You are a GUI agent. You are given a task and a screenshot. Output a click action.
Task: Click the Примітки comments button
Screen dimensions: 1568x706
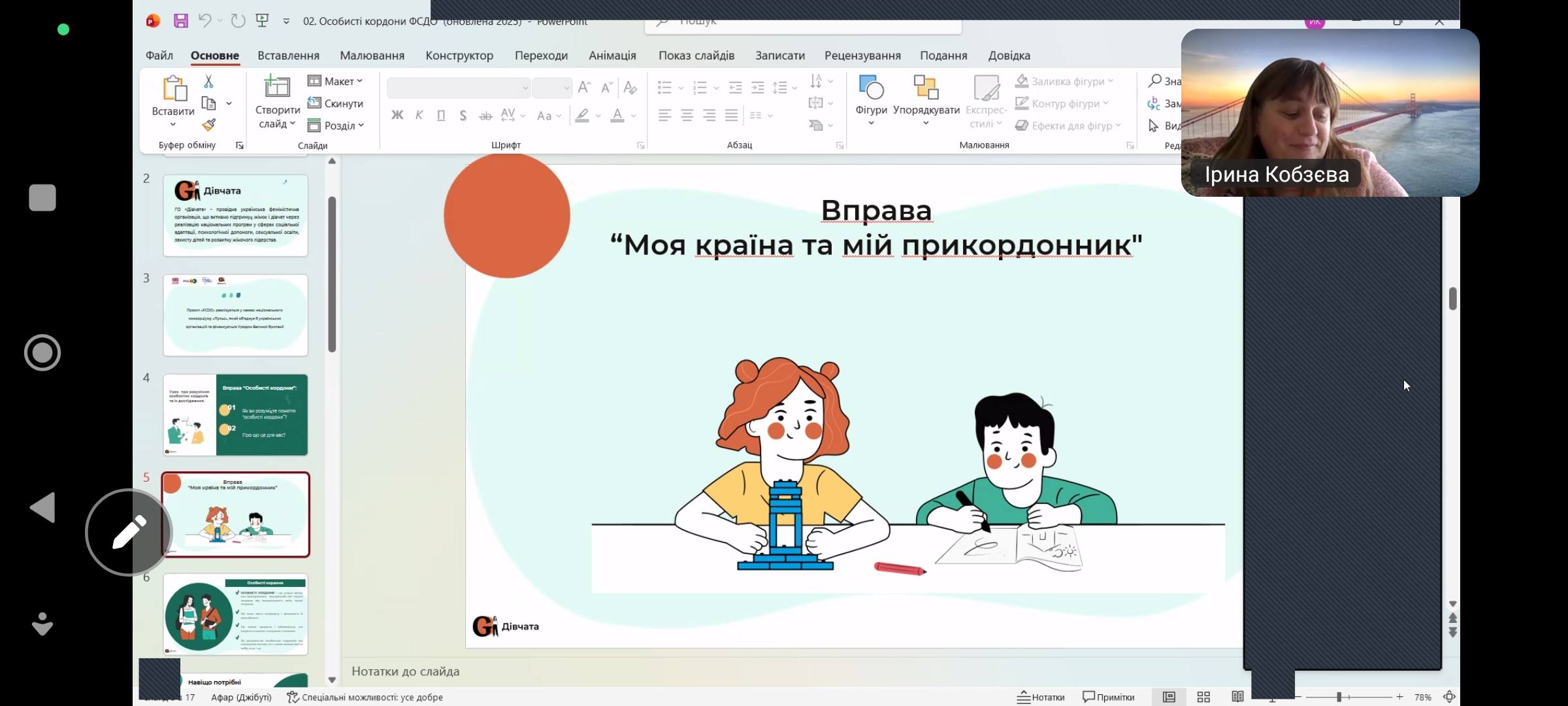pyautogui.click(x=1109, y=697)
